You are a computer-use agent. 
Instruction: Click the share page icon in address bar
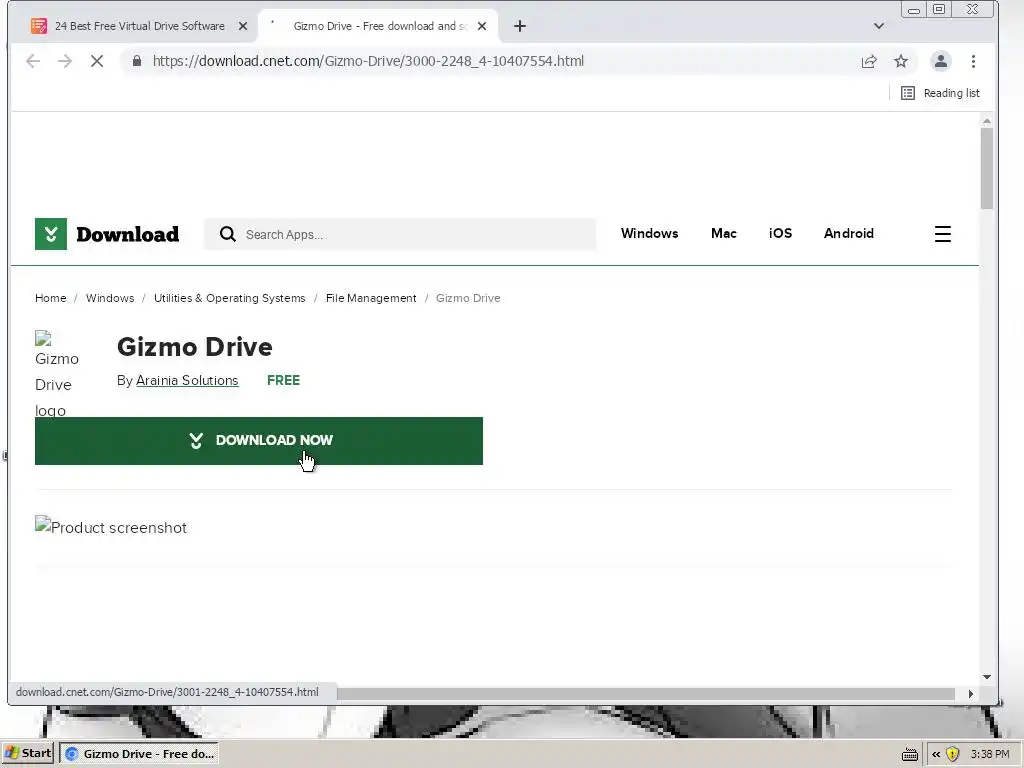pos(869,61)
